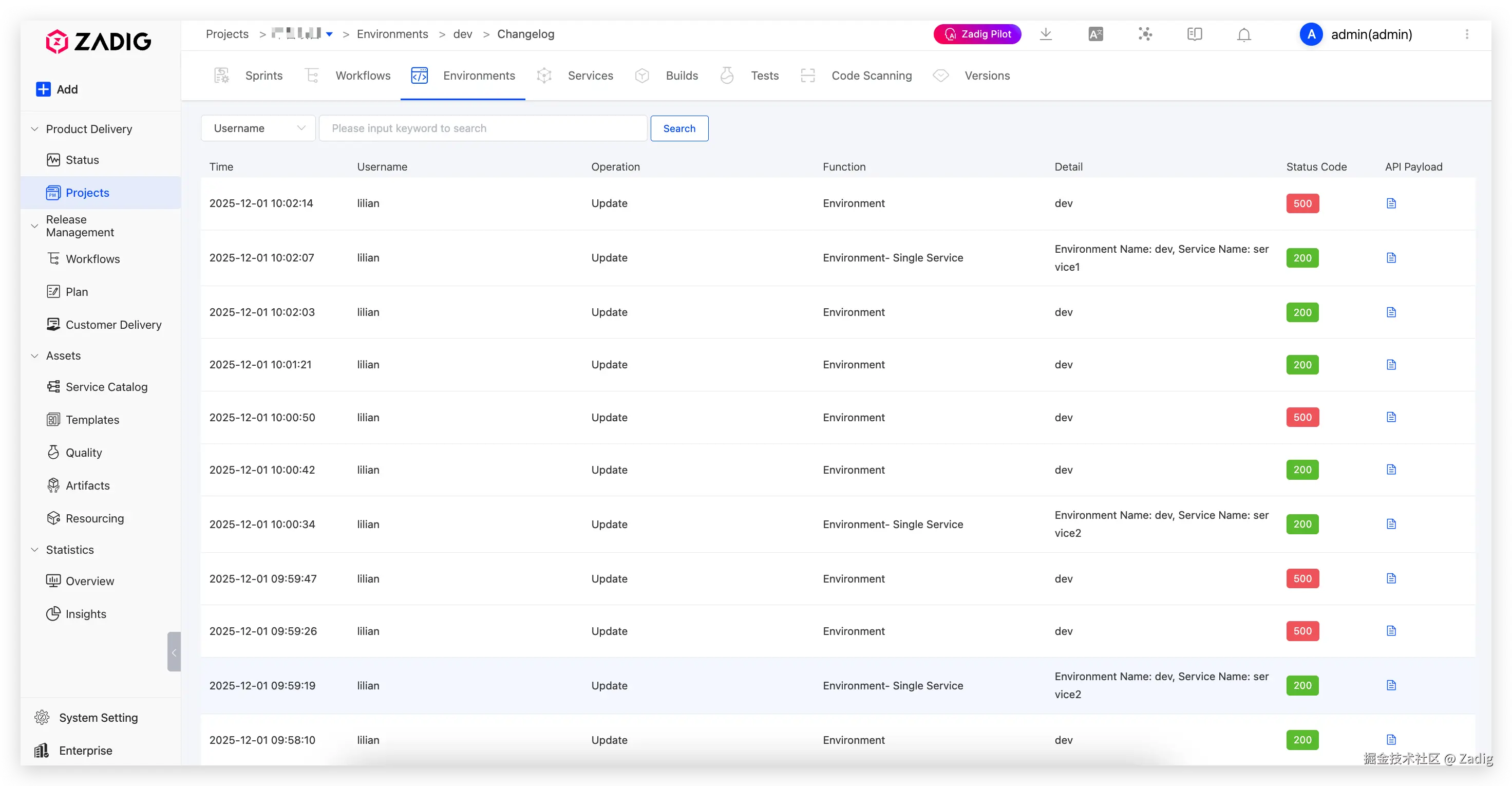1512x786 pixels.
Task: Collapse the sidebar with the handle
Action: [x=174, y=651]
